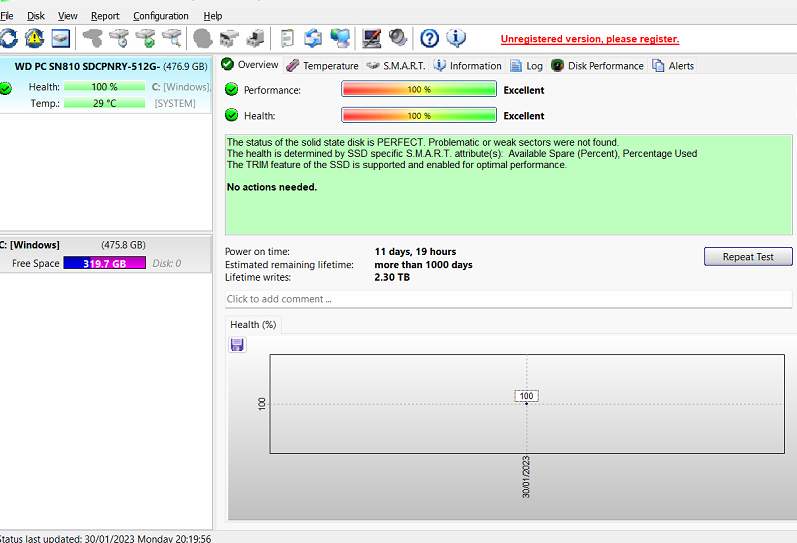Open the Report menu
This screenshot has height=543, width=797.
click(x=105, y=16)
